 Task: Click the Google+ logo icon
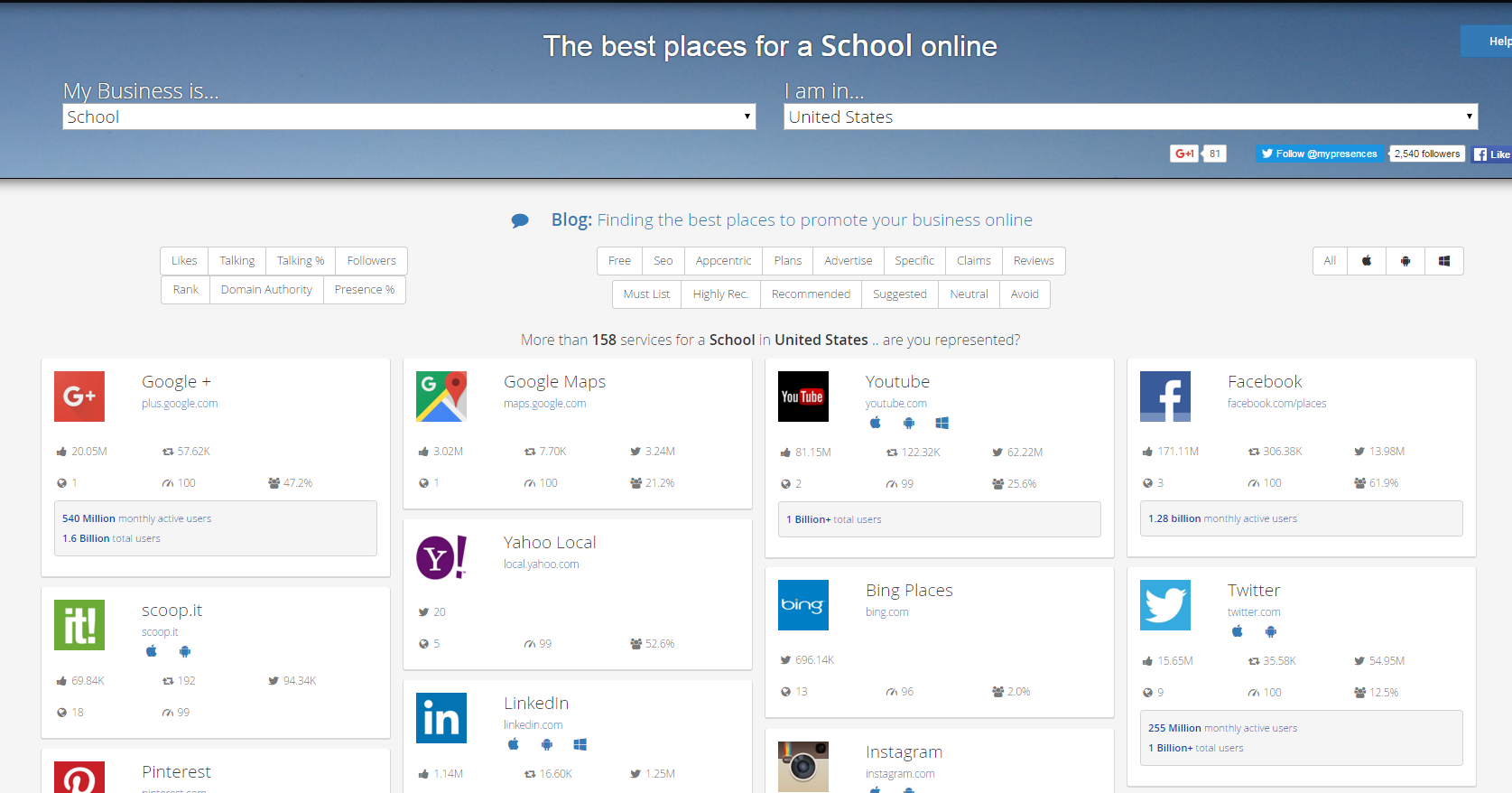(79, 396)
